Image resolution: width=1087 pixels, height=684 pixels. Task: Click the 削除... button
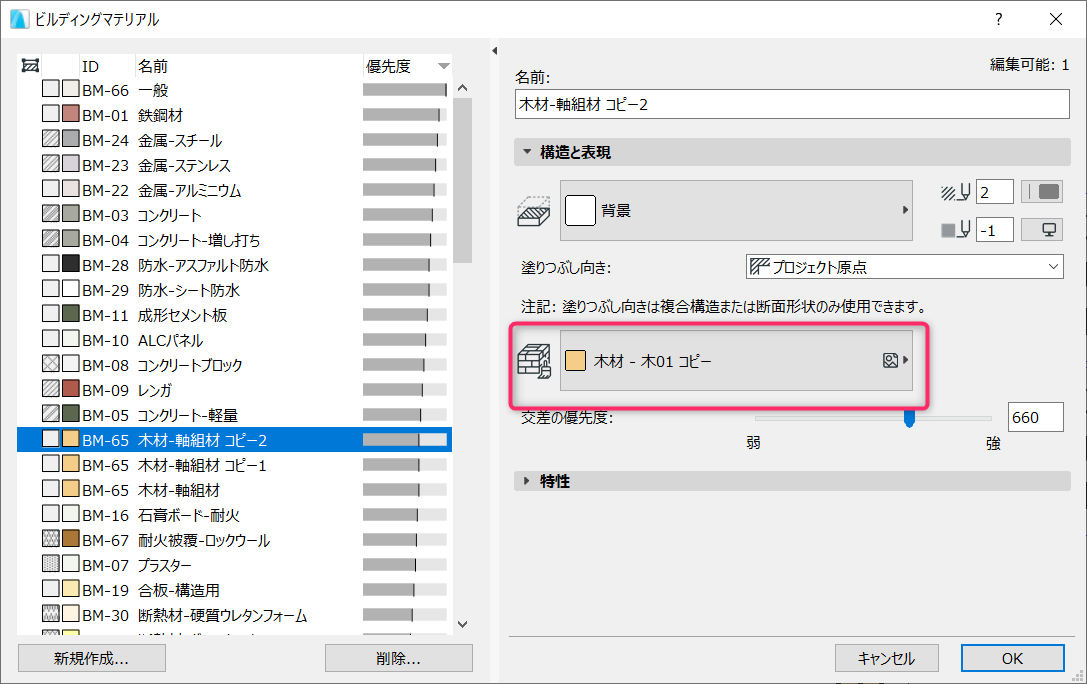[399, 658]
